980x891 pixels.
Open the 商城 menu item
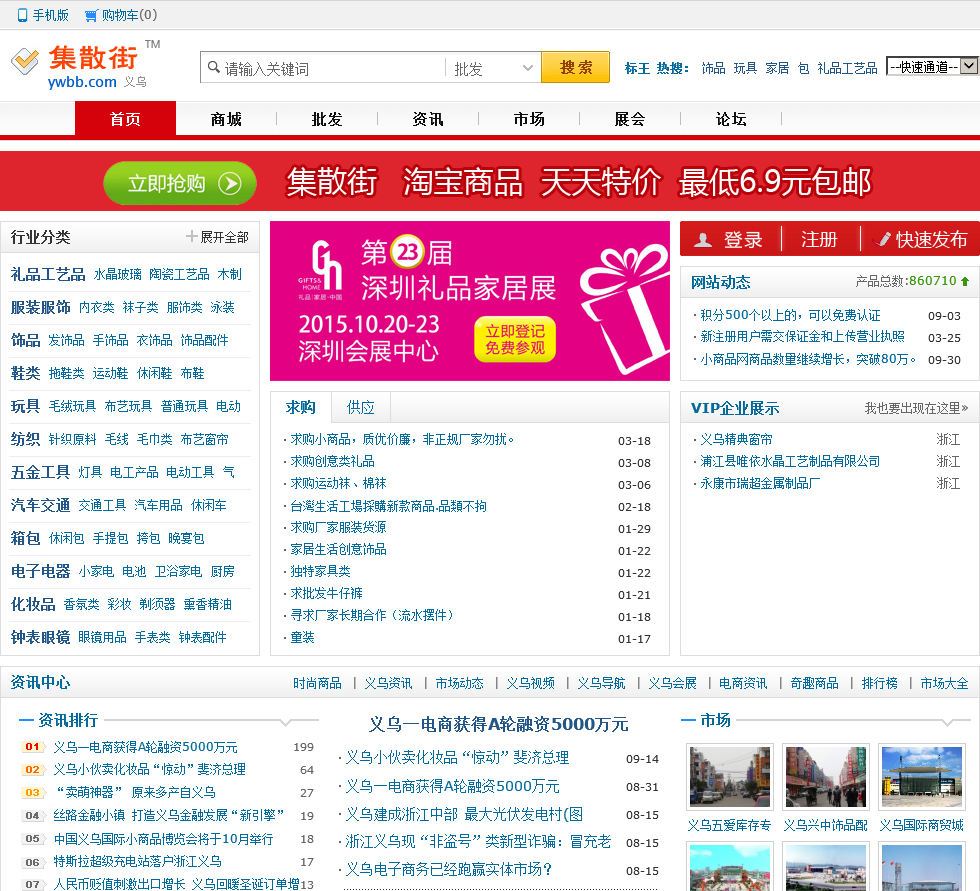(x=226, y=119)
